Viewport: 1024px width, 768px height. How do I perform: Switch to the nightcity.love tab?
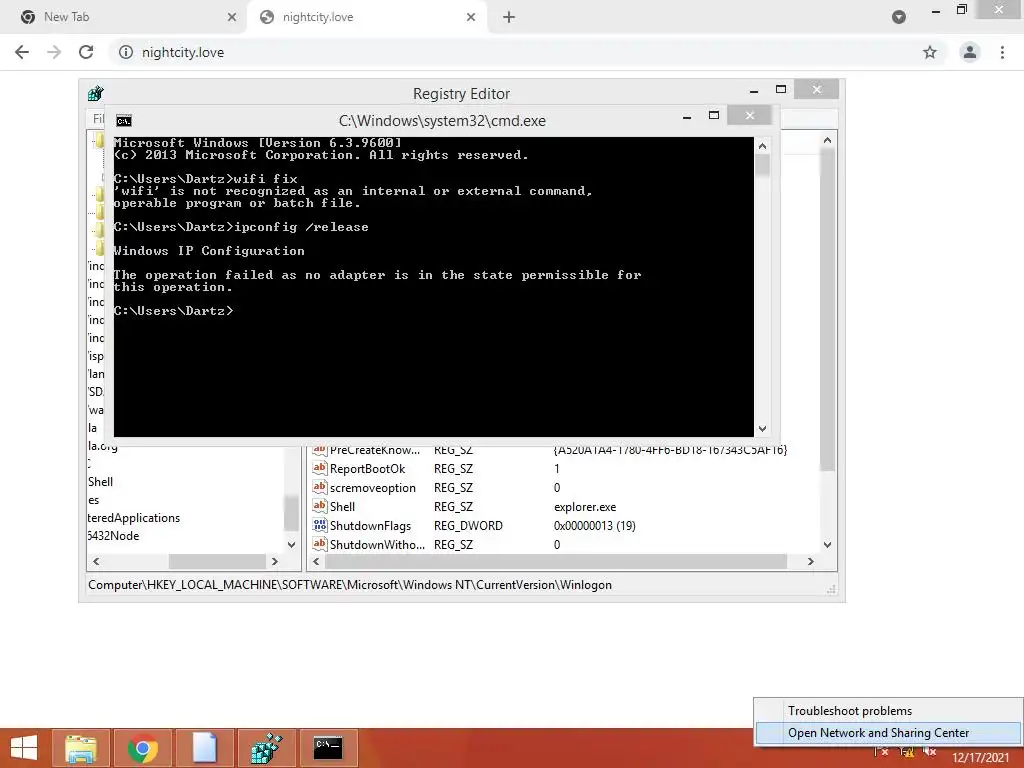[367, 17]
